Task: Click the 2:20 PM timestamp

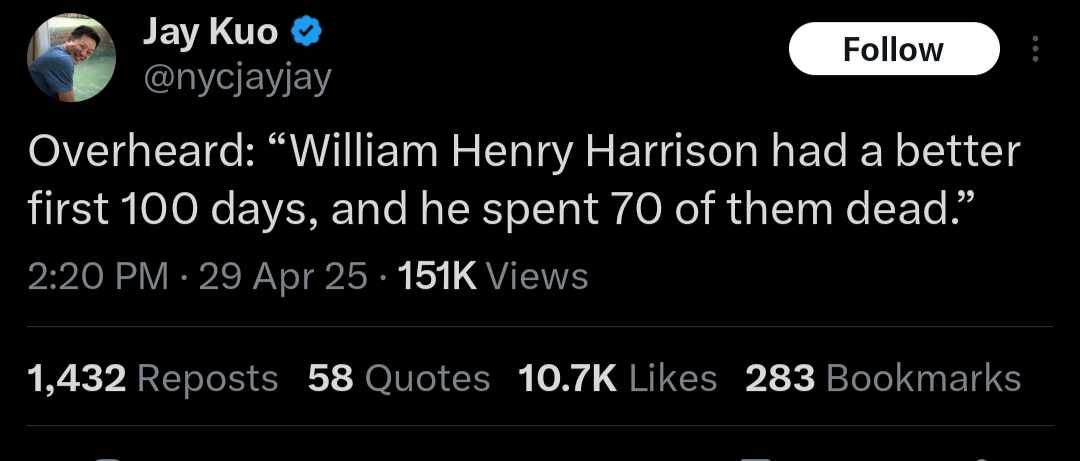Action: pos(97,276)
